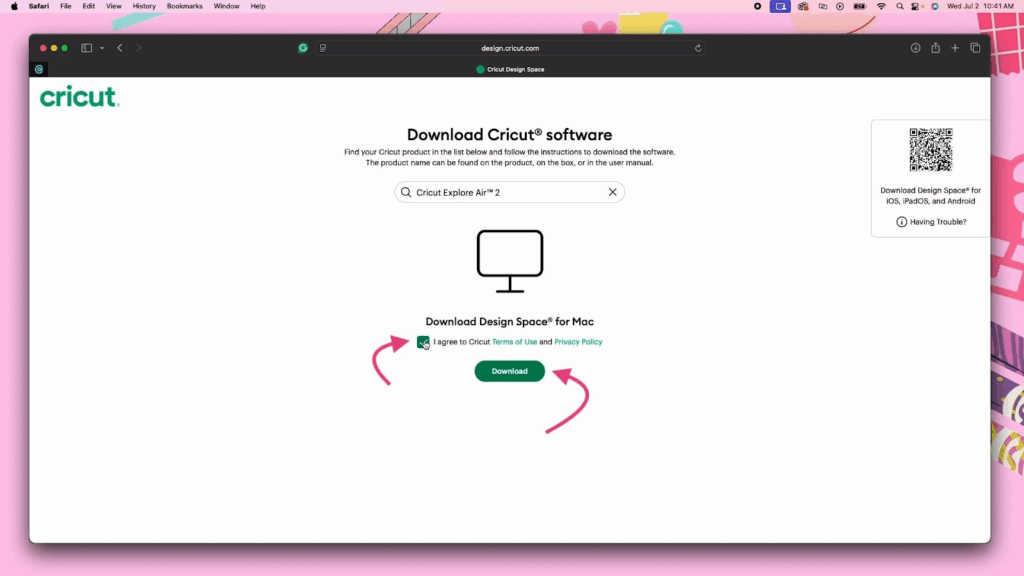The height and width of the screenshot is (576, 1024).
Task: Click the green Download button
Action: (x=509, y=371)
